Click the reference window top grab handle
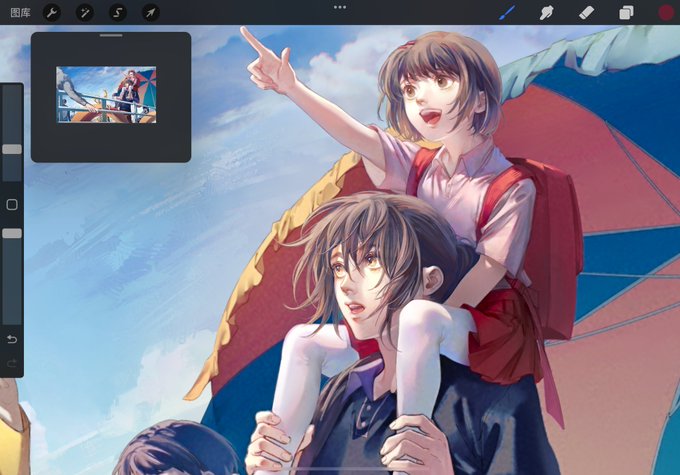 point(111,35)
